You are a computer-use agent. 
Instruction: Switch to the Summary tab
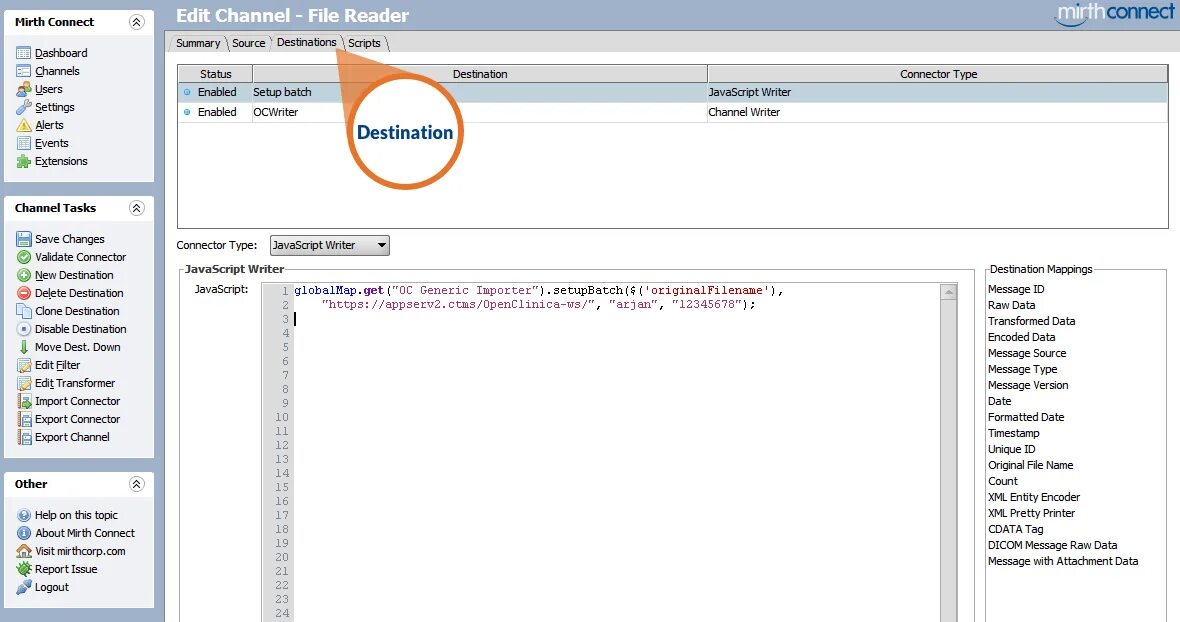coord(198,43)
